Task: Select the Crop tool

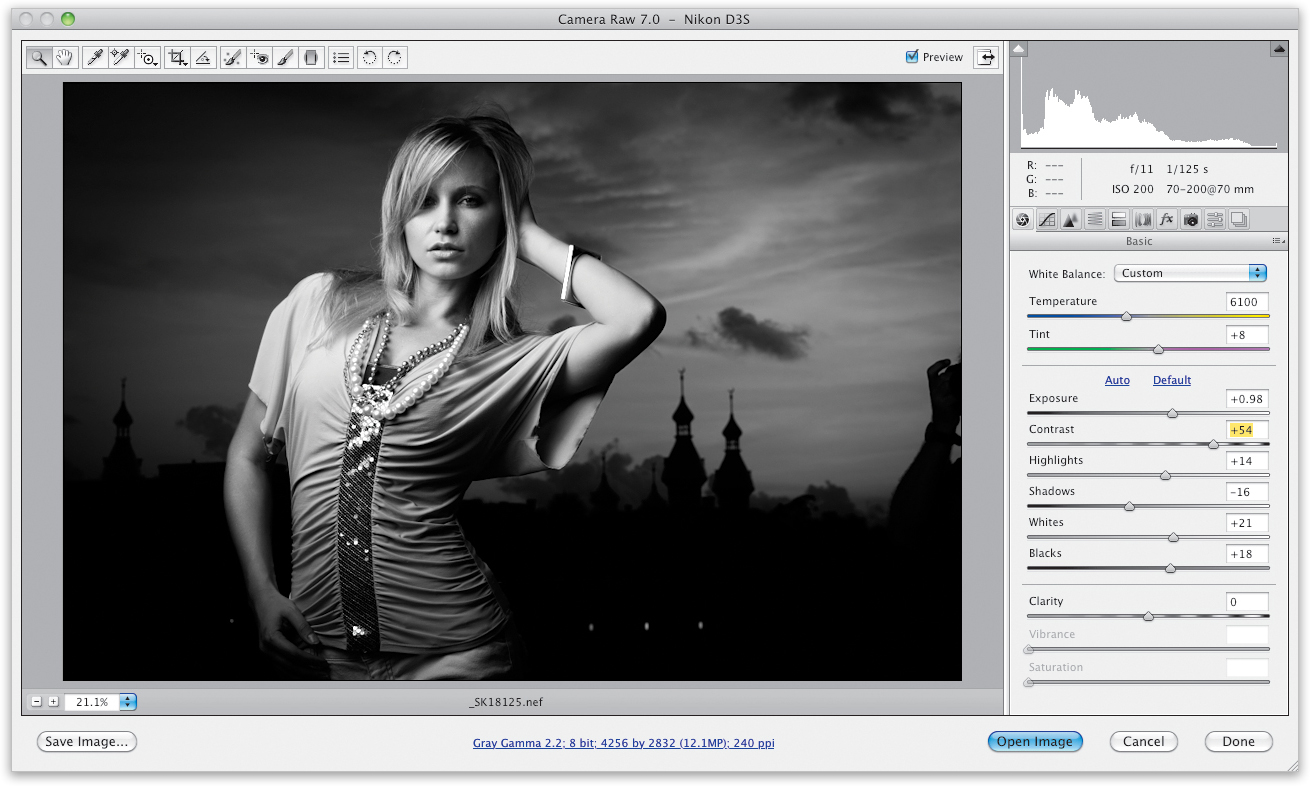Action: (178, 58)
